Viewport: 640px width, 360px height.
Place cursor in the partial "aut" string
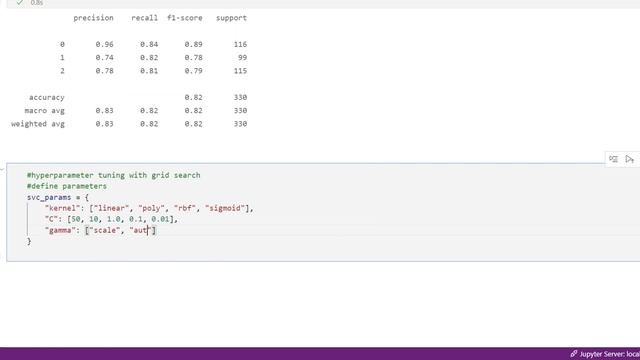[x=140, y=230]
